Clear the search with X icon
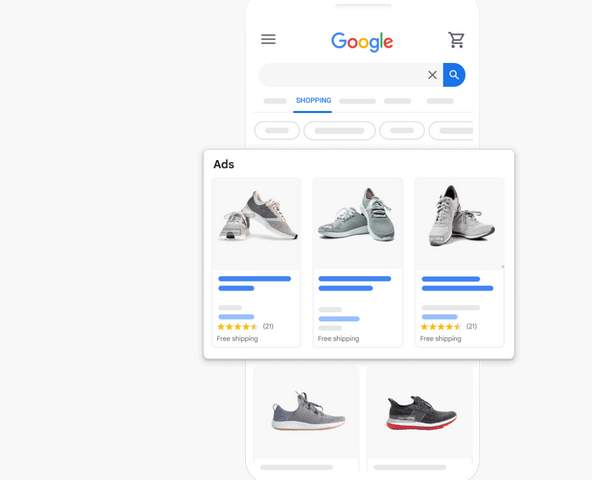592x480 pixels. [x=432, y=75]
